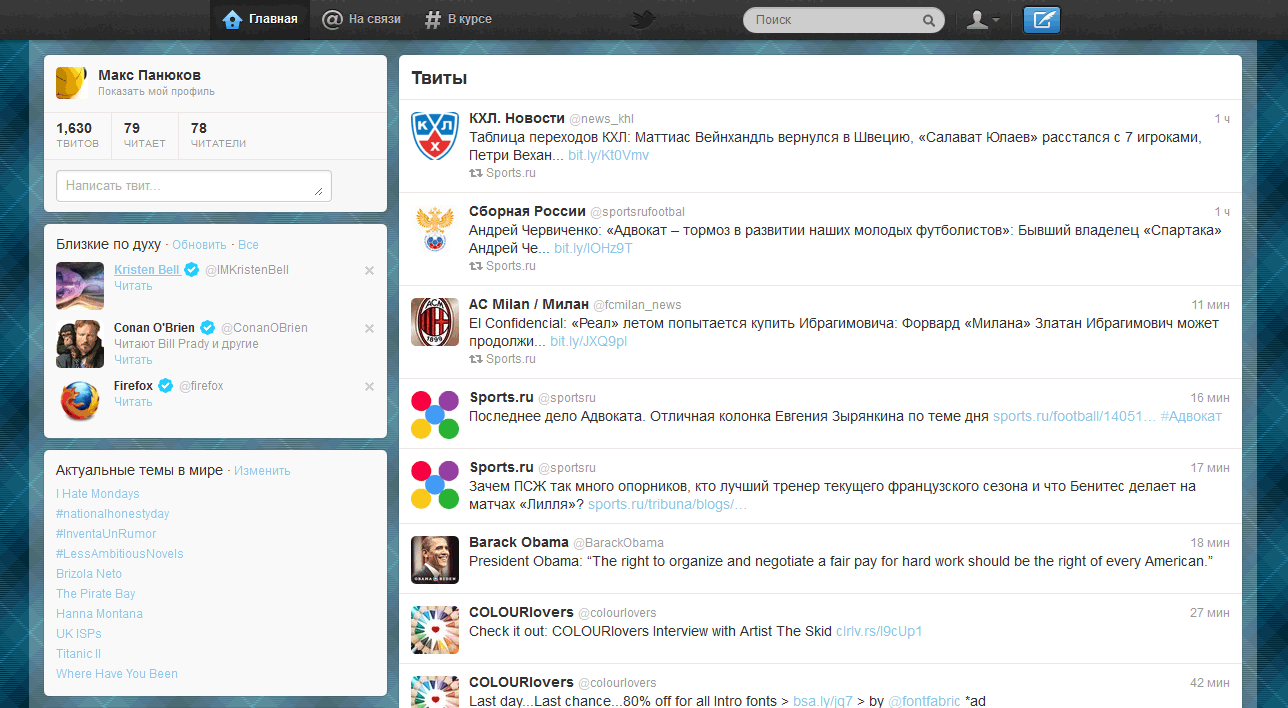Open link bit.ly/JXQ9pl
The image size is (1288, 708).
(589, 341)
